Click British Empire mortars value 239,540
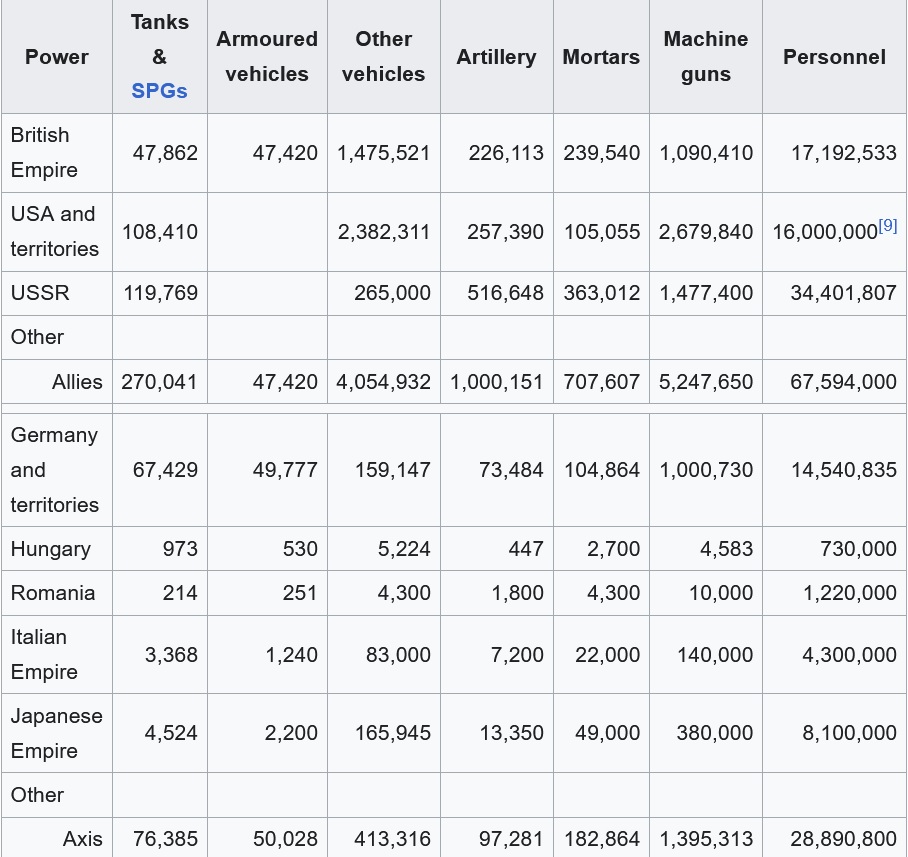This screenshot has height=857, width=908. (602, 153)
